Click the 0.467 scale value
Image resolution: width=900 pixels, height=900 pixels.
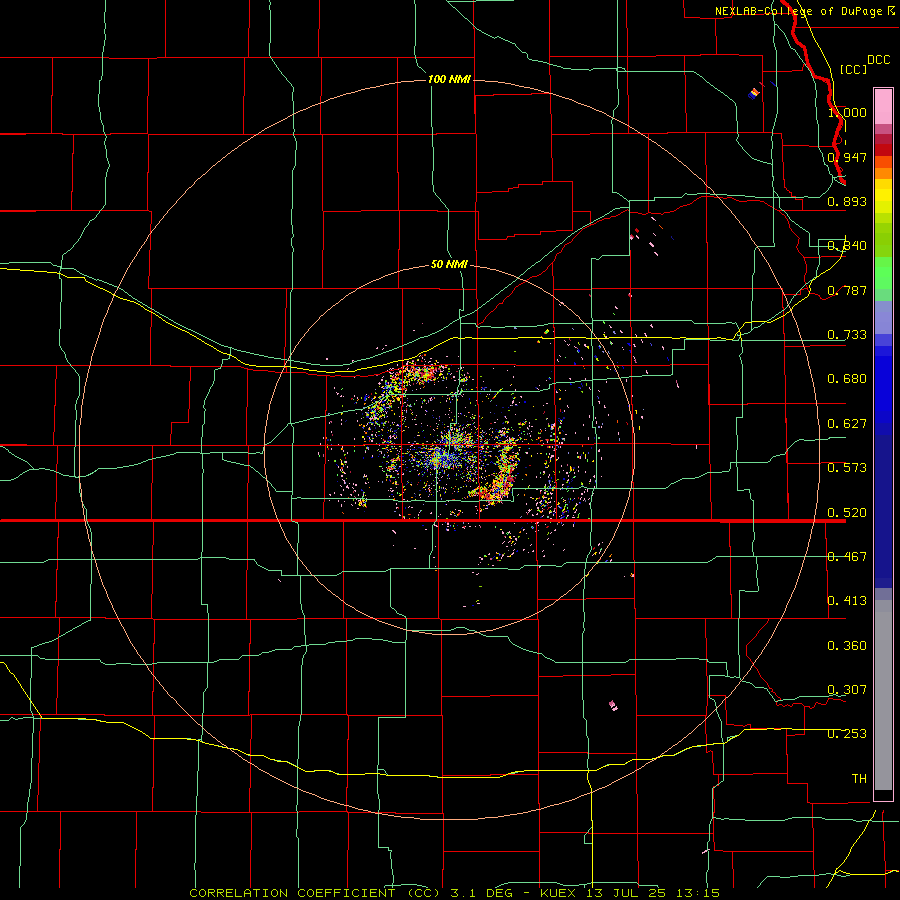[847, 557]
